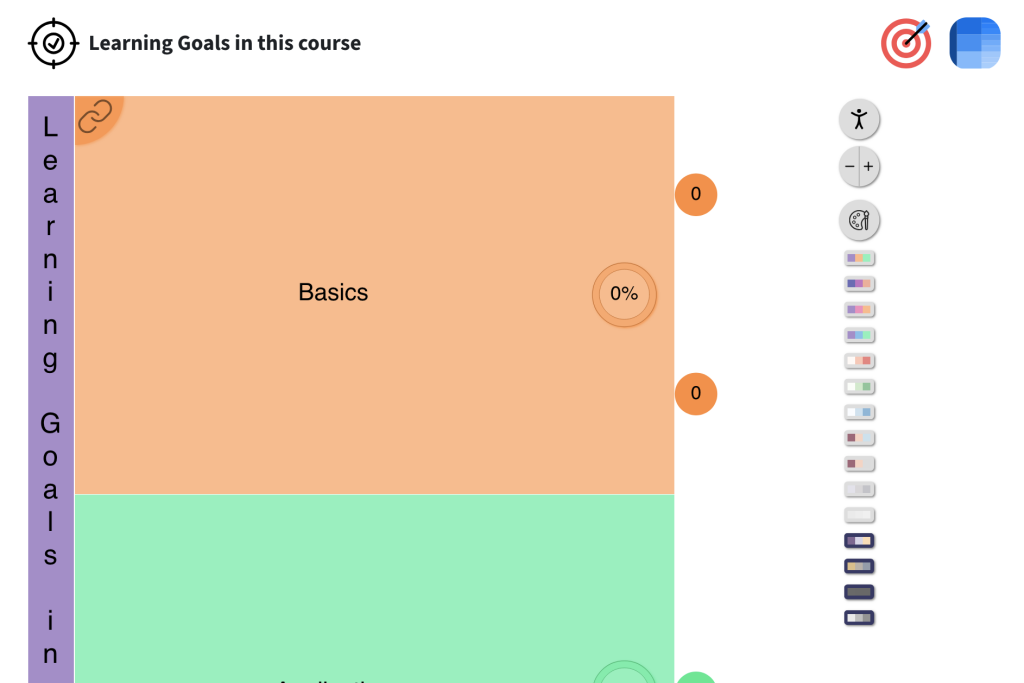Choose the white-to-blue color scheme swatch
Screen dimensions: 1024x683
(859, 412)
